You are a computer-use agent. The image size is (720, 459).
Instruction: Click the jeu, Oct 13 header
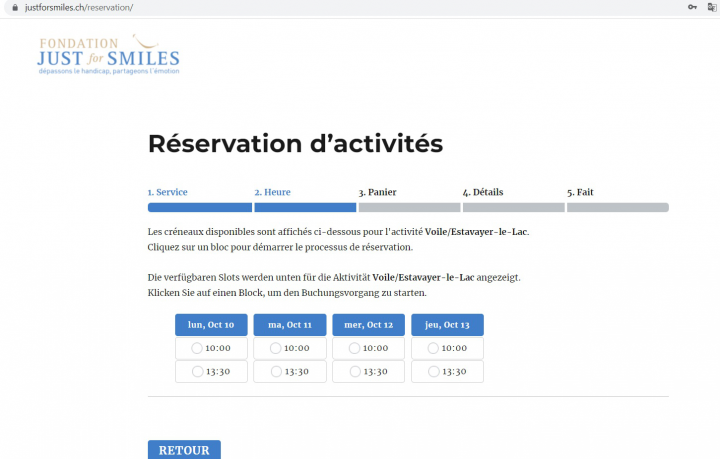[x=447, y=325]
